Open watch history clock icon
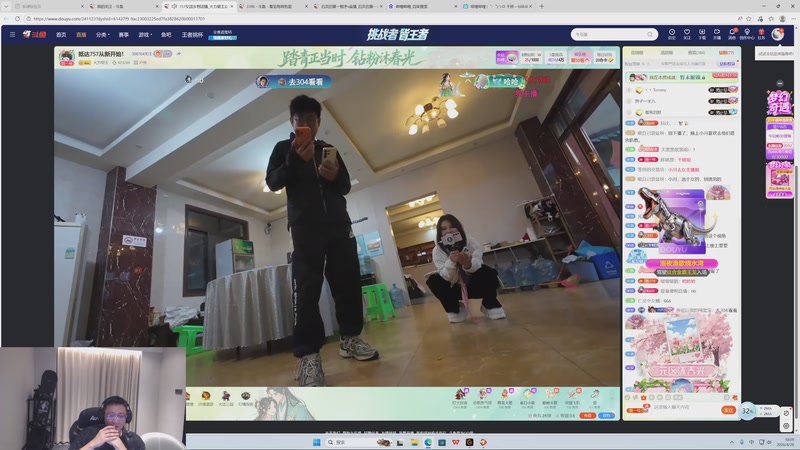 (672, 34)
